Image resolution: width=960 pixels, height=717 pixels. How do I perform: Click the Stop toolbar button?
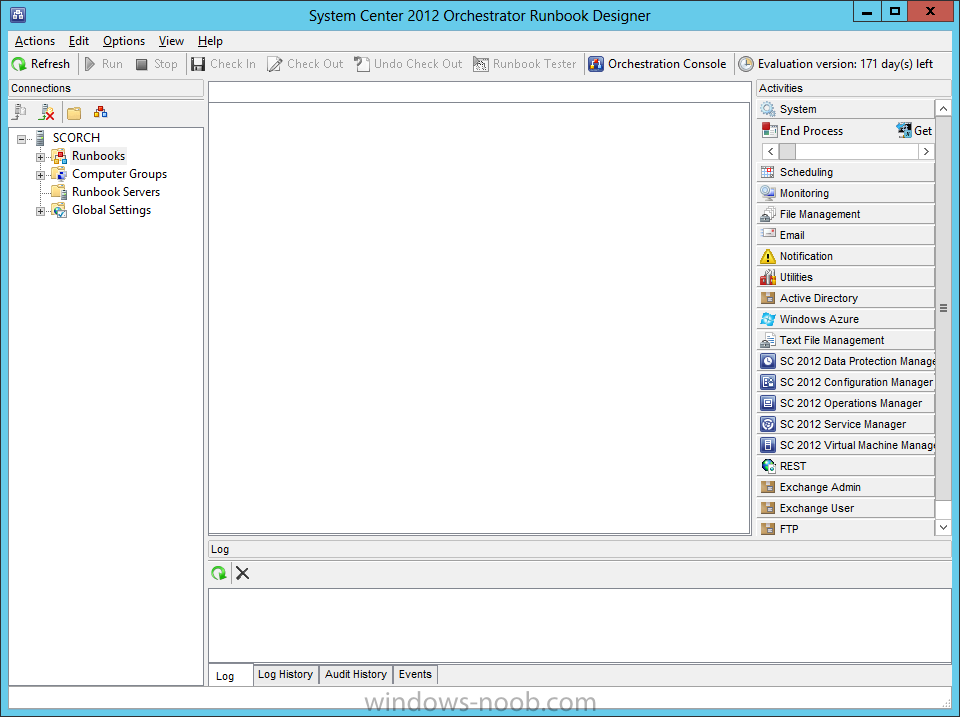click(157, 64)
